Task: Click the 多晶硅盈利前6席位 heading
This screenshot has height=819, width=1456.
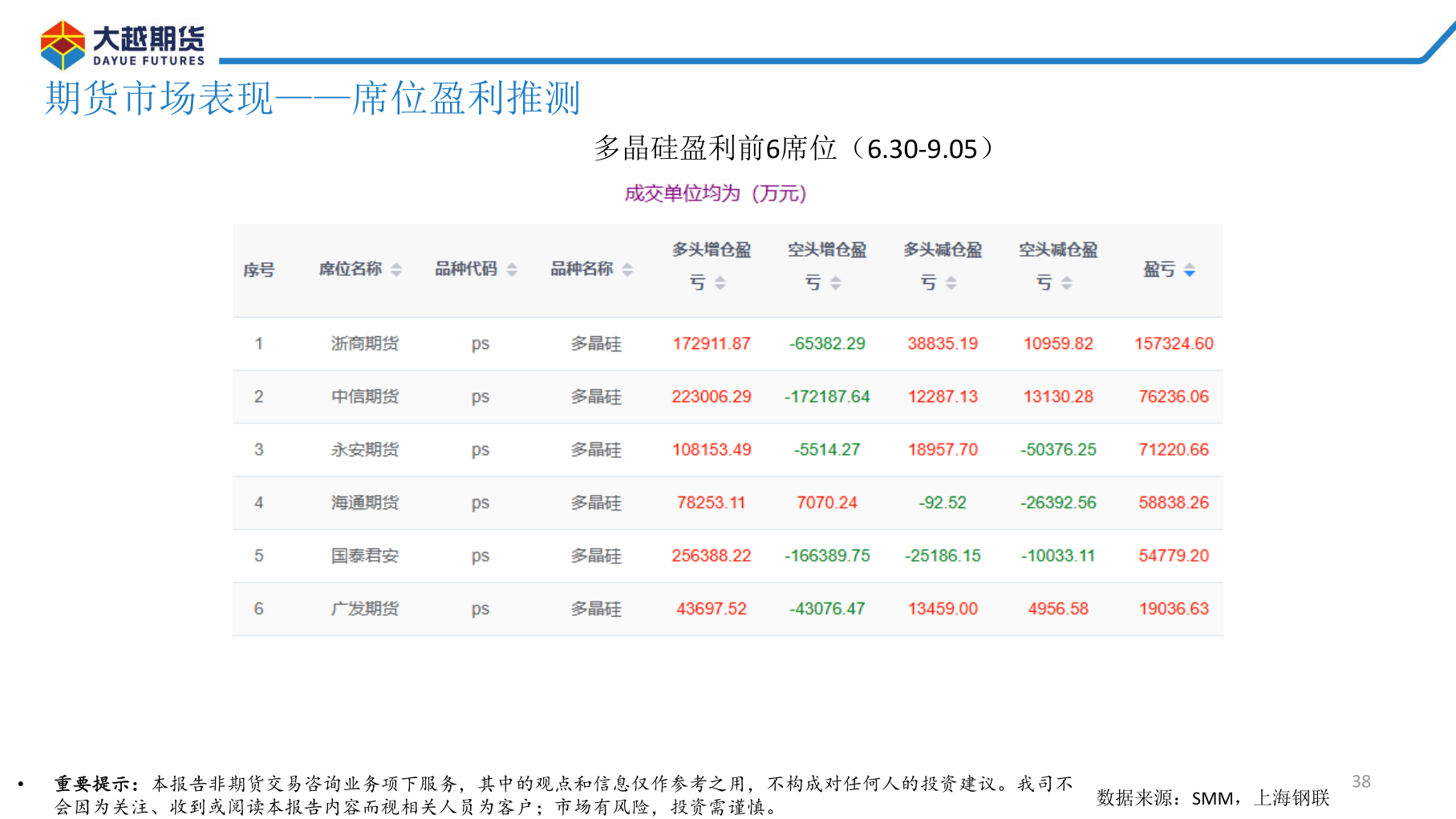Action: (x=793, y=148)
